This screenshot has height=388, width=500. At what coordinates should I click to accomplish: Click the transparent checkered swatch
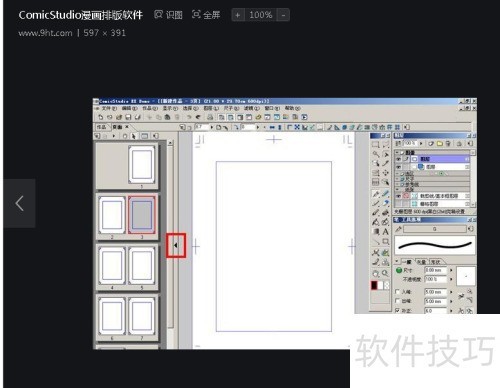(387, 286)
